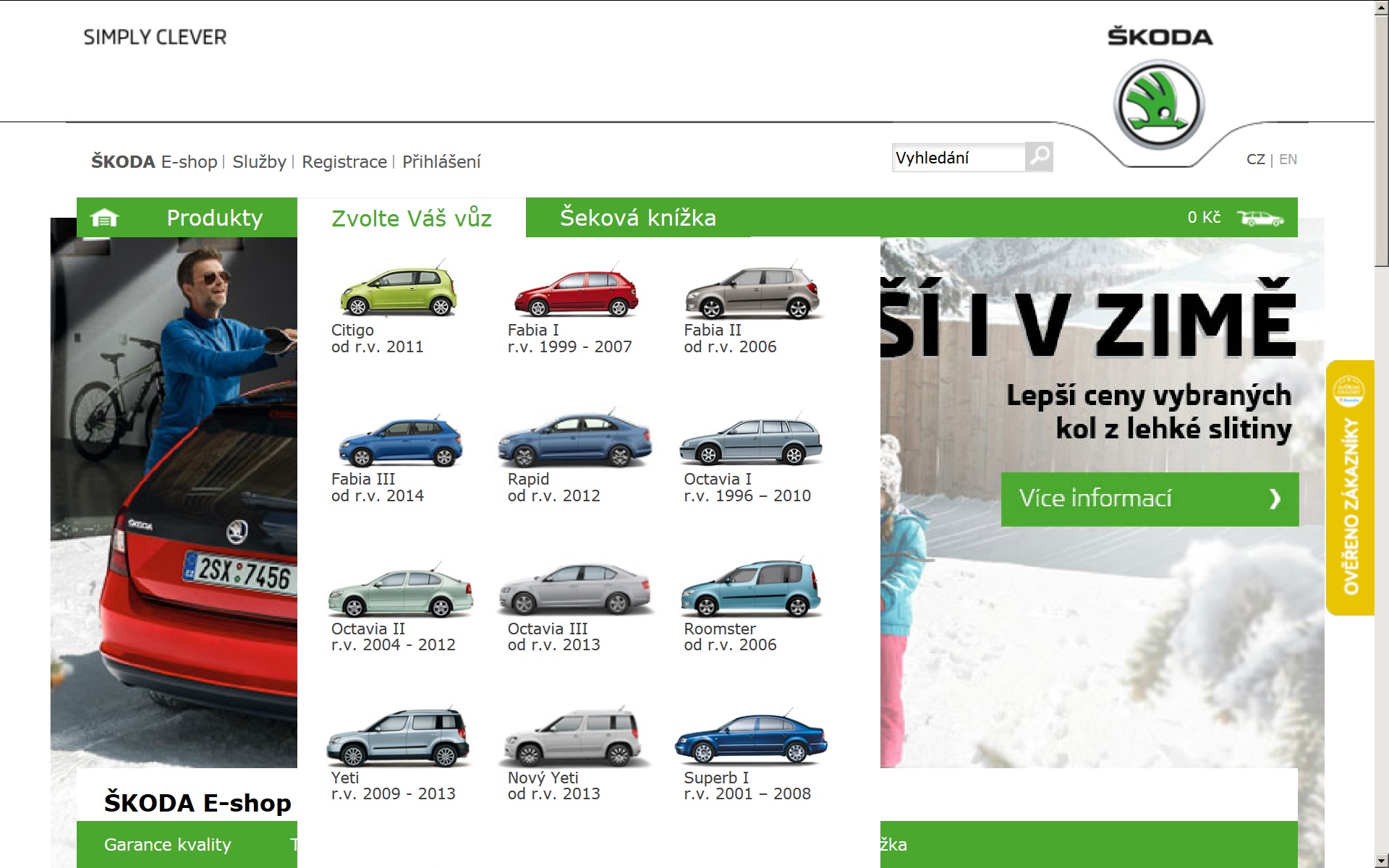Screen dimensions: 1389x868
Task: Click the Nový Yeti od r.v. 2013 label
Action: (x=553, y=786)
